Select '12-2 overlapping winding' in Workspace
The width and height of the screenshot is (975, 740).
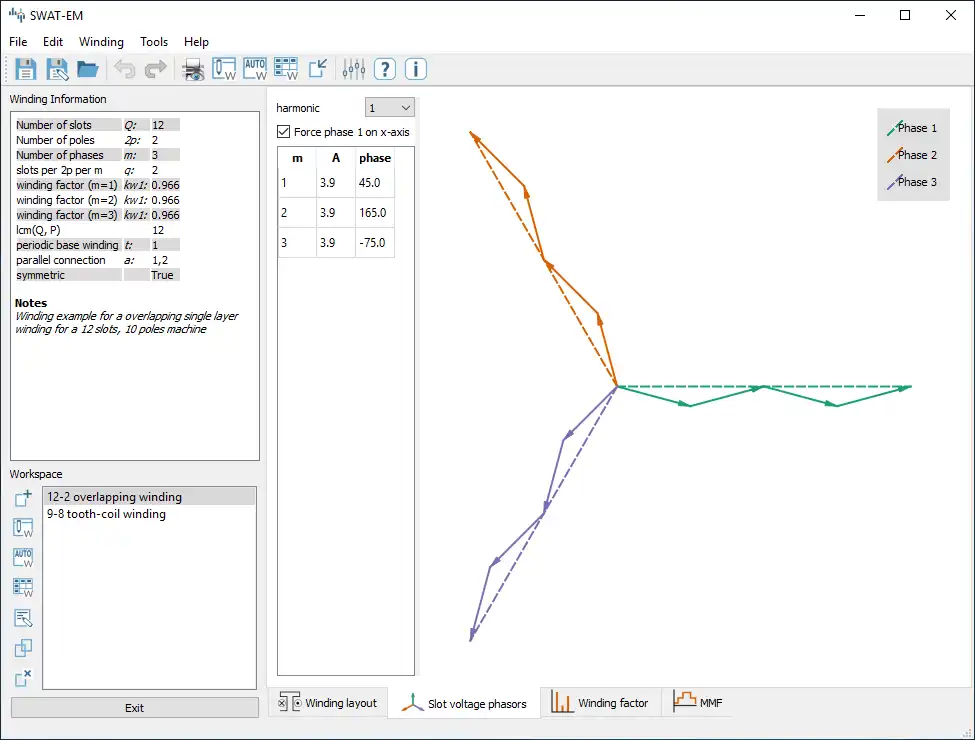pos(149,497)
